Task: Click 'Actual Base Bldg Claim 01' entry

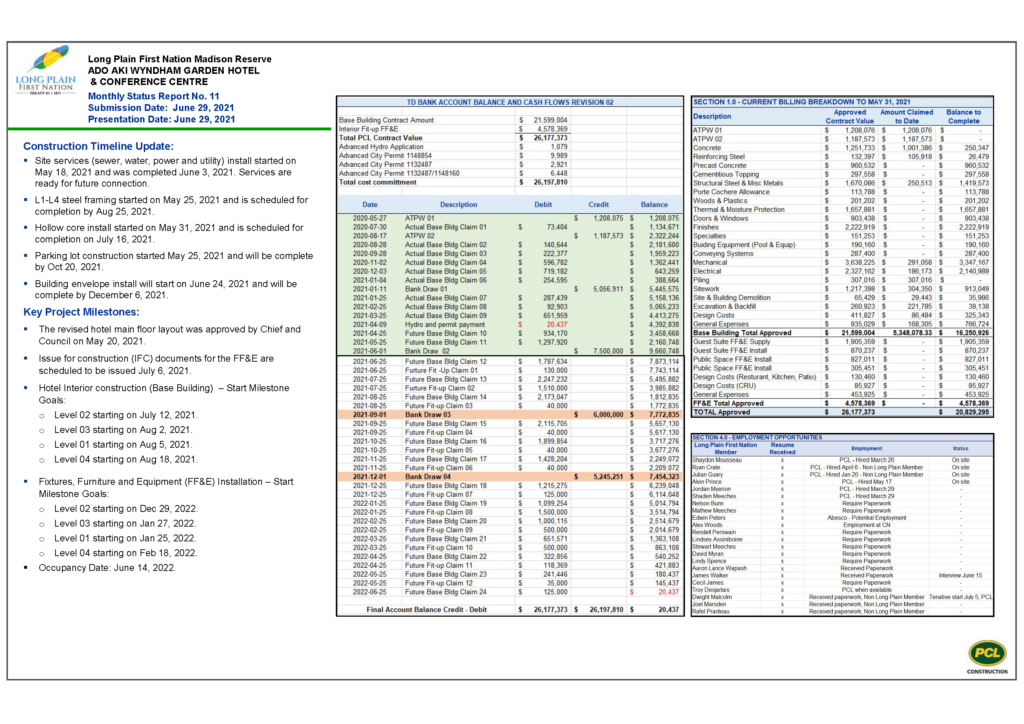Action: (x=445, y=227)
